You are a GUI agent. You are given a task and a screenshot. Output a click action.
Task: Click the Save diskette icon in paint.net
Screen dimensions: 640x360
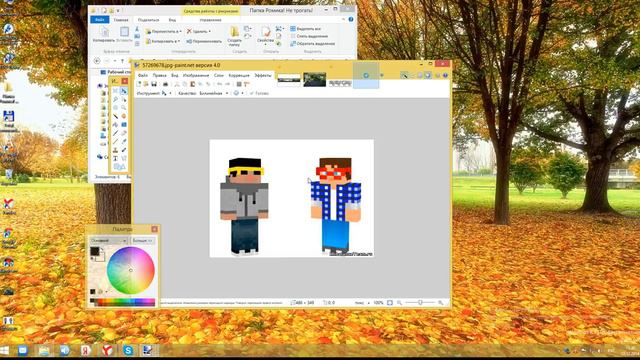coord(154,84)
